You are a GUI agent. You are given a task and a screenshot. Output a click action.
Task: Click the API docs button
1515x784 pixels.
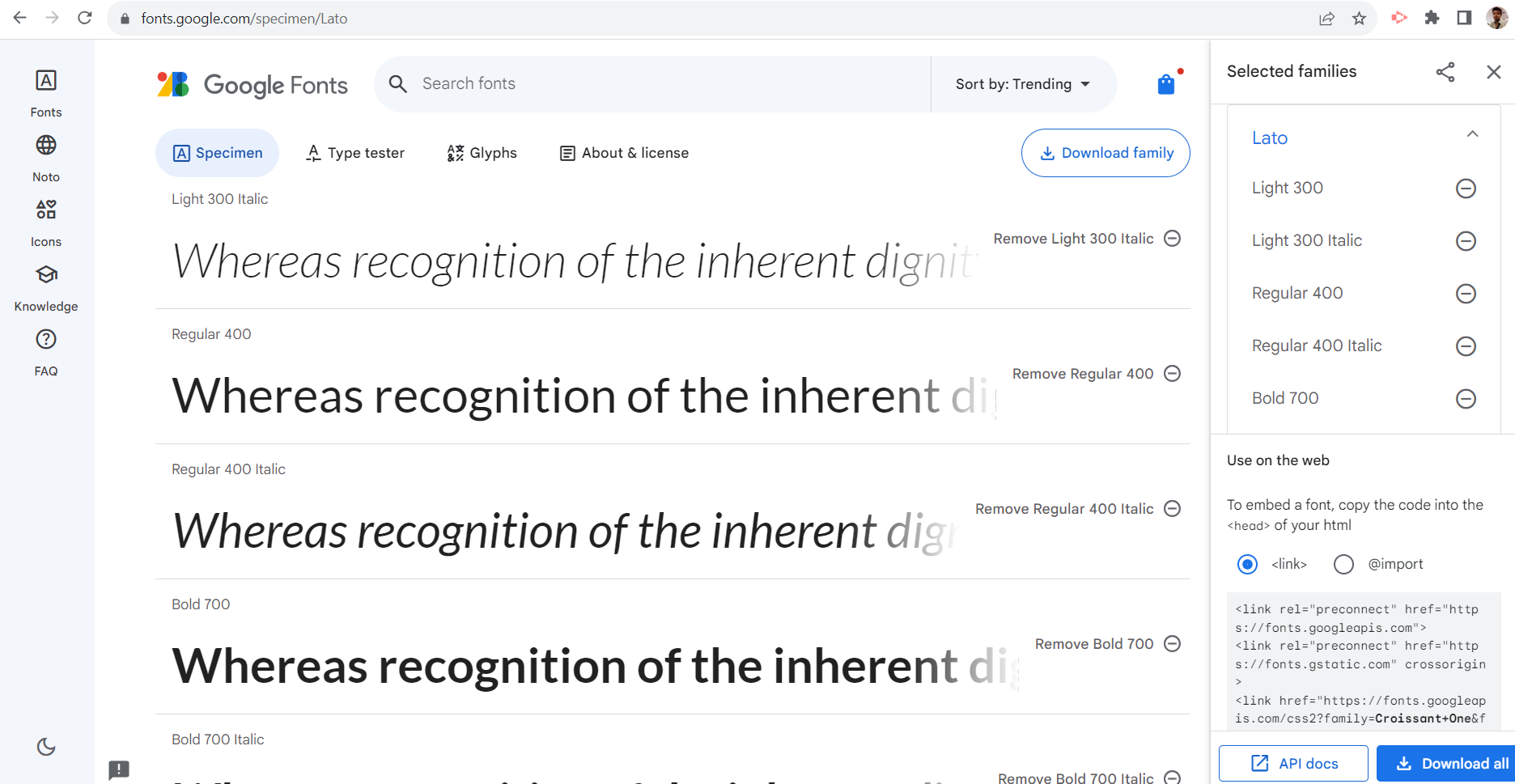point(1293,763)
